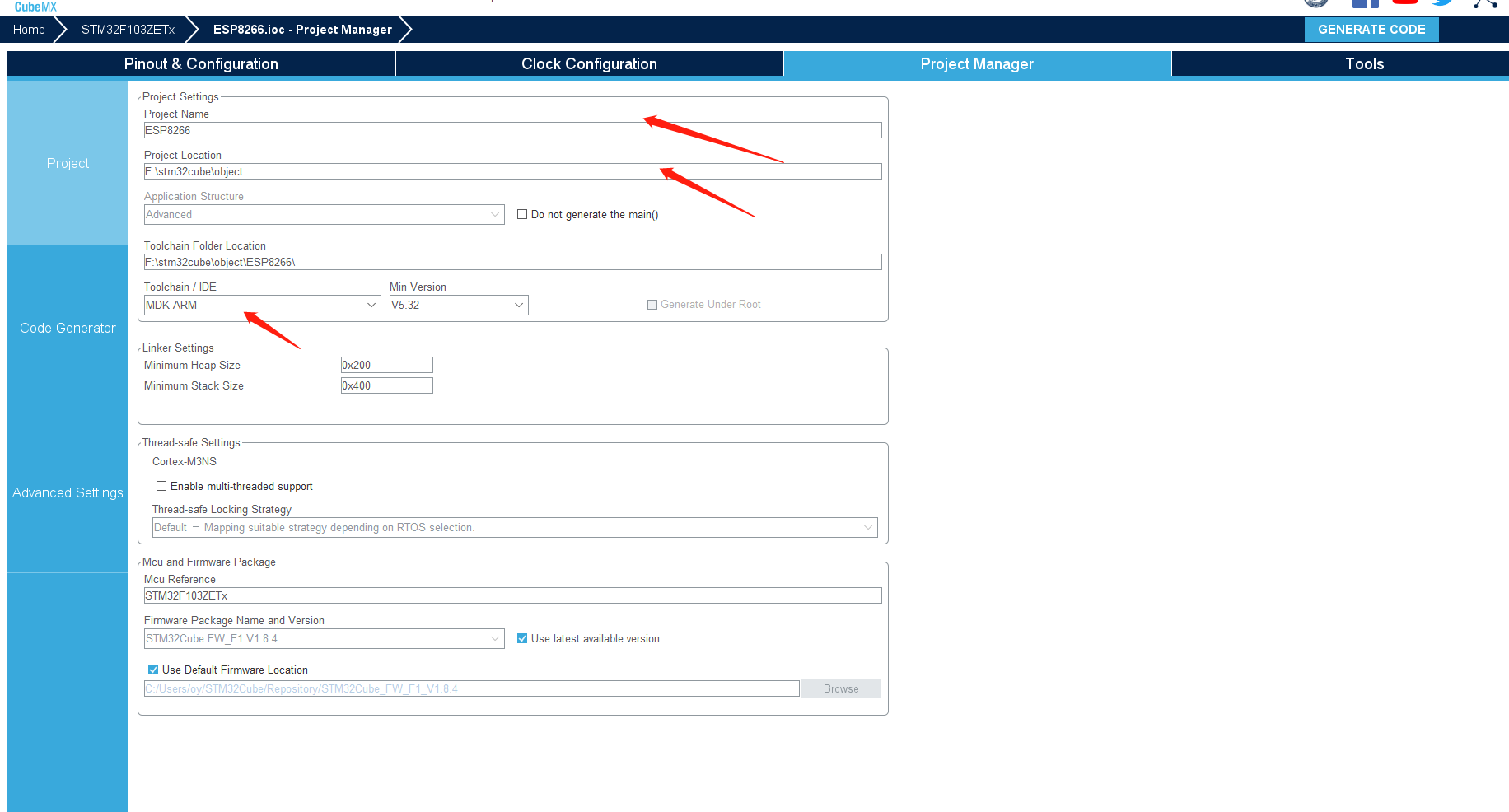The height and width of the screenshot is (812, 1509).
Task: Open the Min Version dropdown
Action: click(x=459, y=305)
